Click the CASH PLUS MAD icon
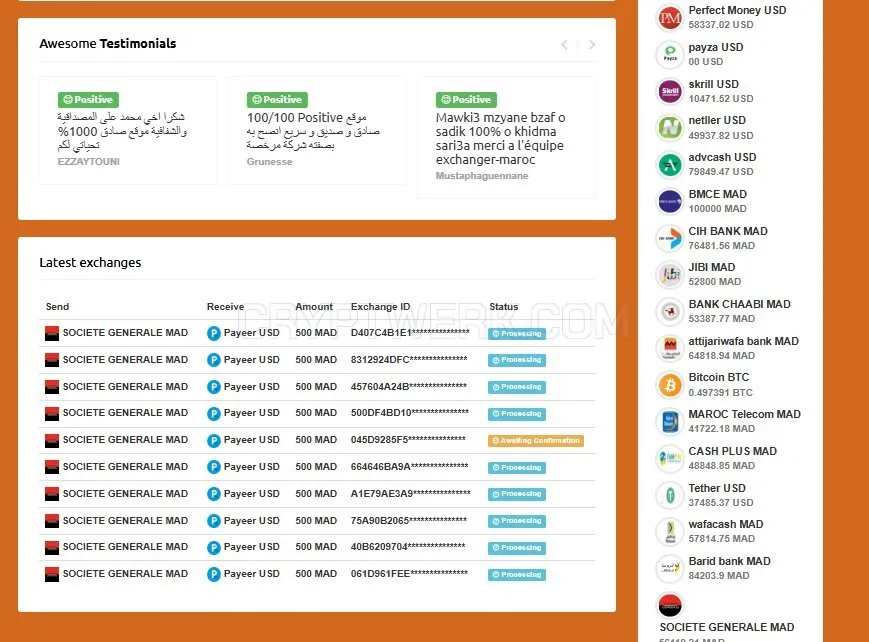 click(670, 458)
